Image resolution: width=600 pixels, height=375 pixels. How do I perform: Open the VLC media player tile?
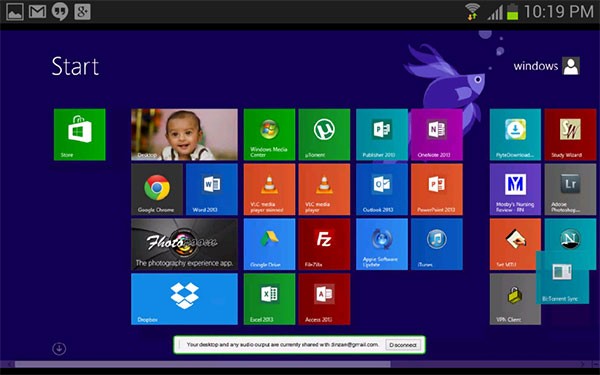[324, 189]
